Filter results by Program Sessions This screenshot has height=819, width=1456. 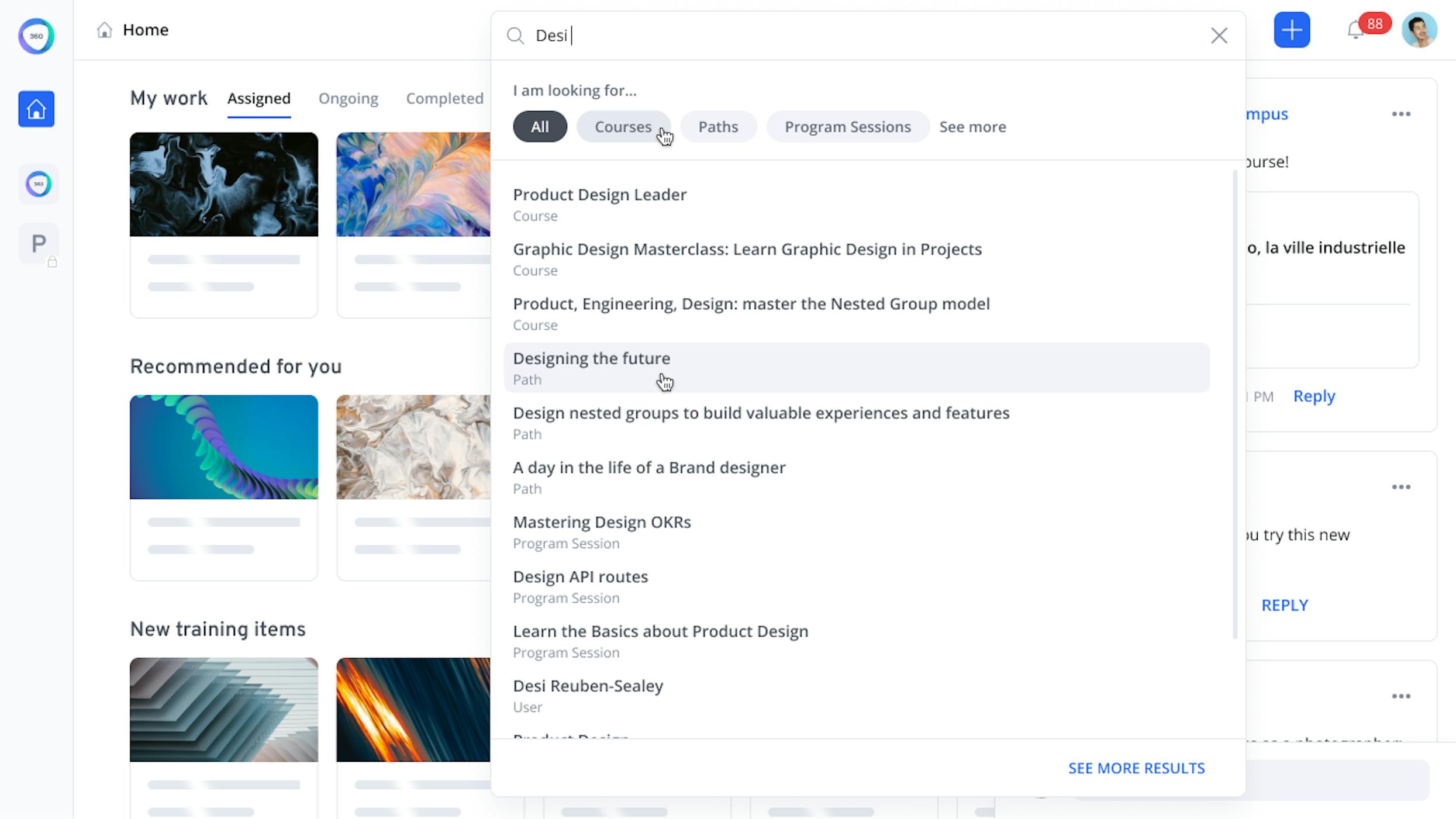848,127
